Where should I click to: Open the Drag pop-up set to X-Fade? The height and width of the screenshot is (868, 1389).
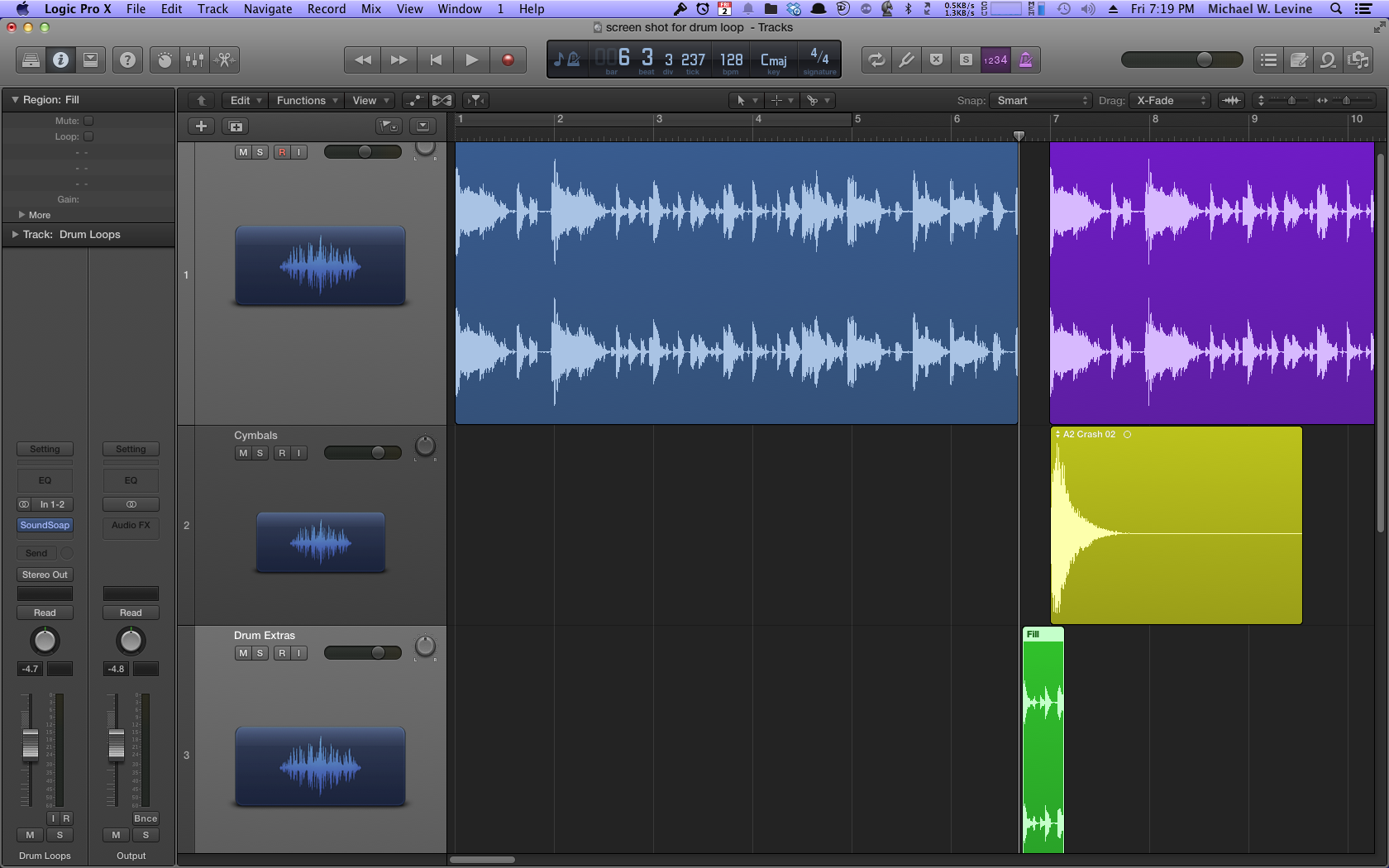click(x=1170, y=101)
